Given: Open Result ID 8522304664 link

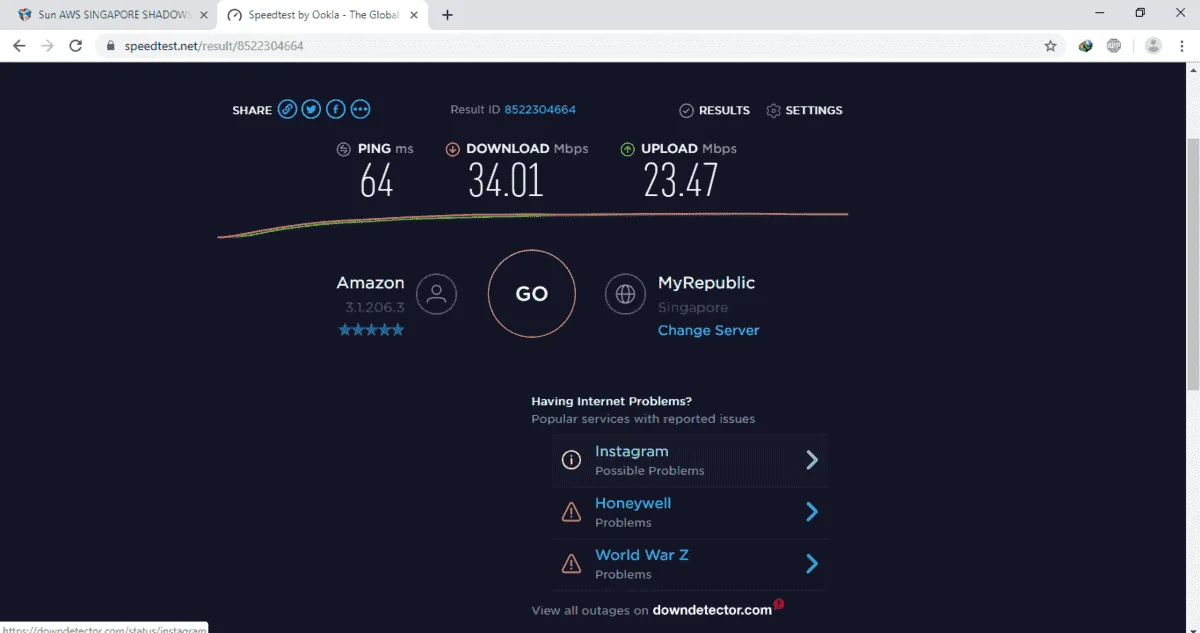Looking at the screenshot, I should coord(540,110).
